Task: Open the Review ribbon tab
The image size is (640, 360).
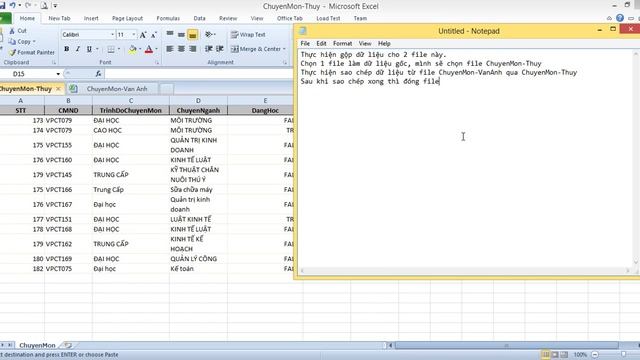Action: coord(228,18)
